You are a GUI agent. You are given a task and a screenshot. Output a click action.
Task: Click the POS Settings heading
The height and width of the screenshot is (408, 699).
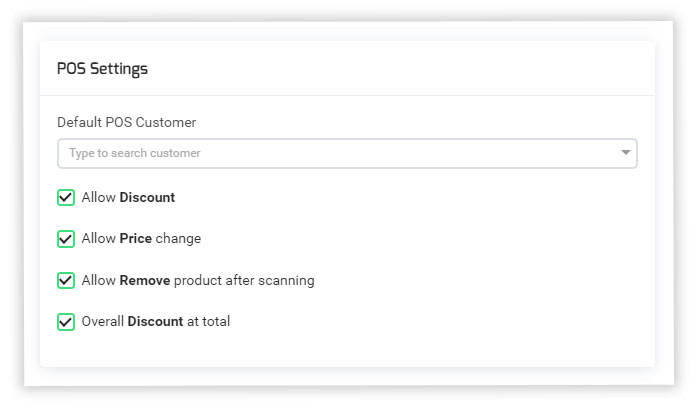[x=102, y=69]
